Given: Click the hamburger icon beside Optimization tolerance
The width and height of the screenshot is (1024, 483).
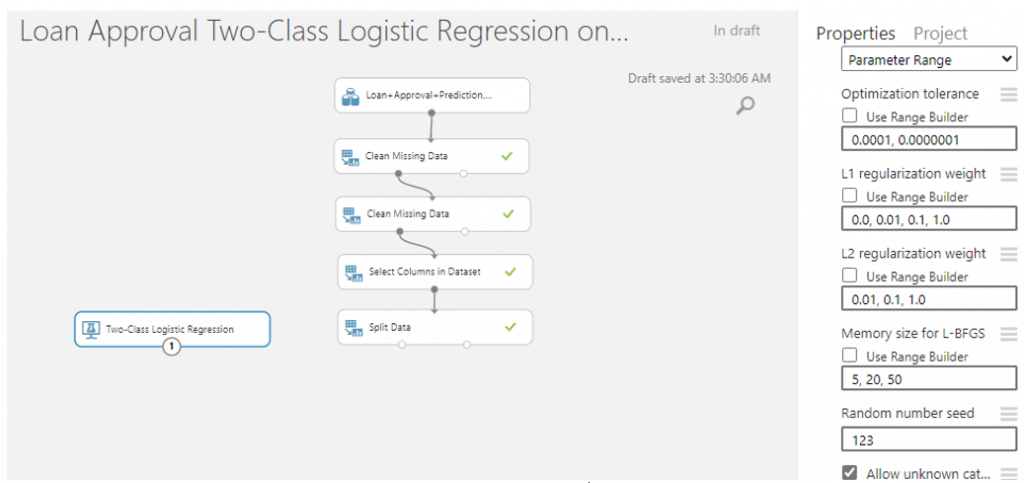Looking at the screenshot, I should coord(1009,95).
